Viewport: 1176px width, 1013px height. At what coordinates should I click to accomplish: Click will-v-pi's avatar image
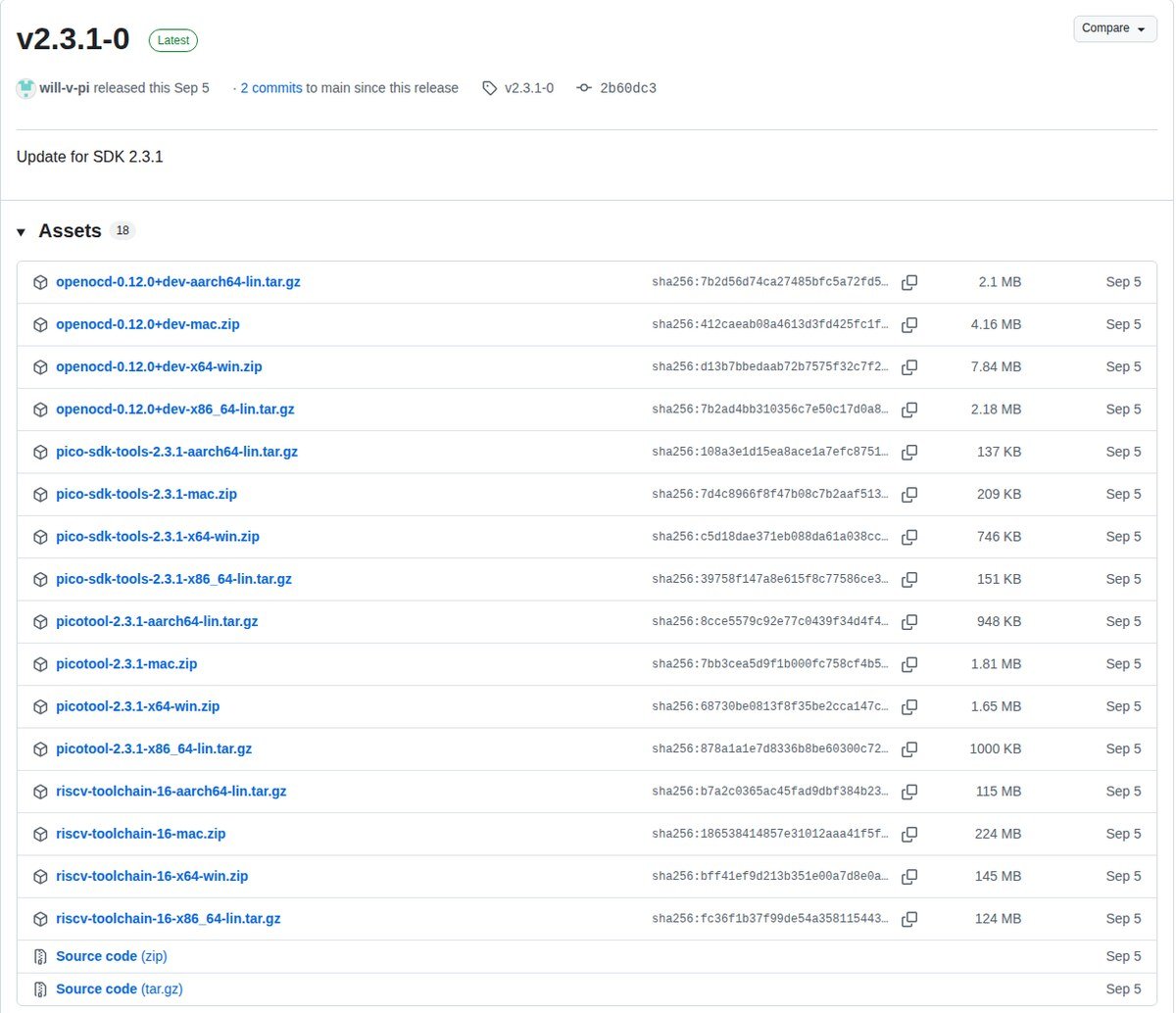(x=26, y=88)
